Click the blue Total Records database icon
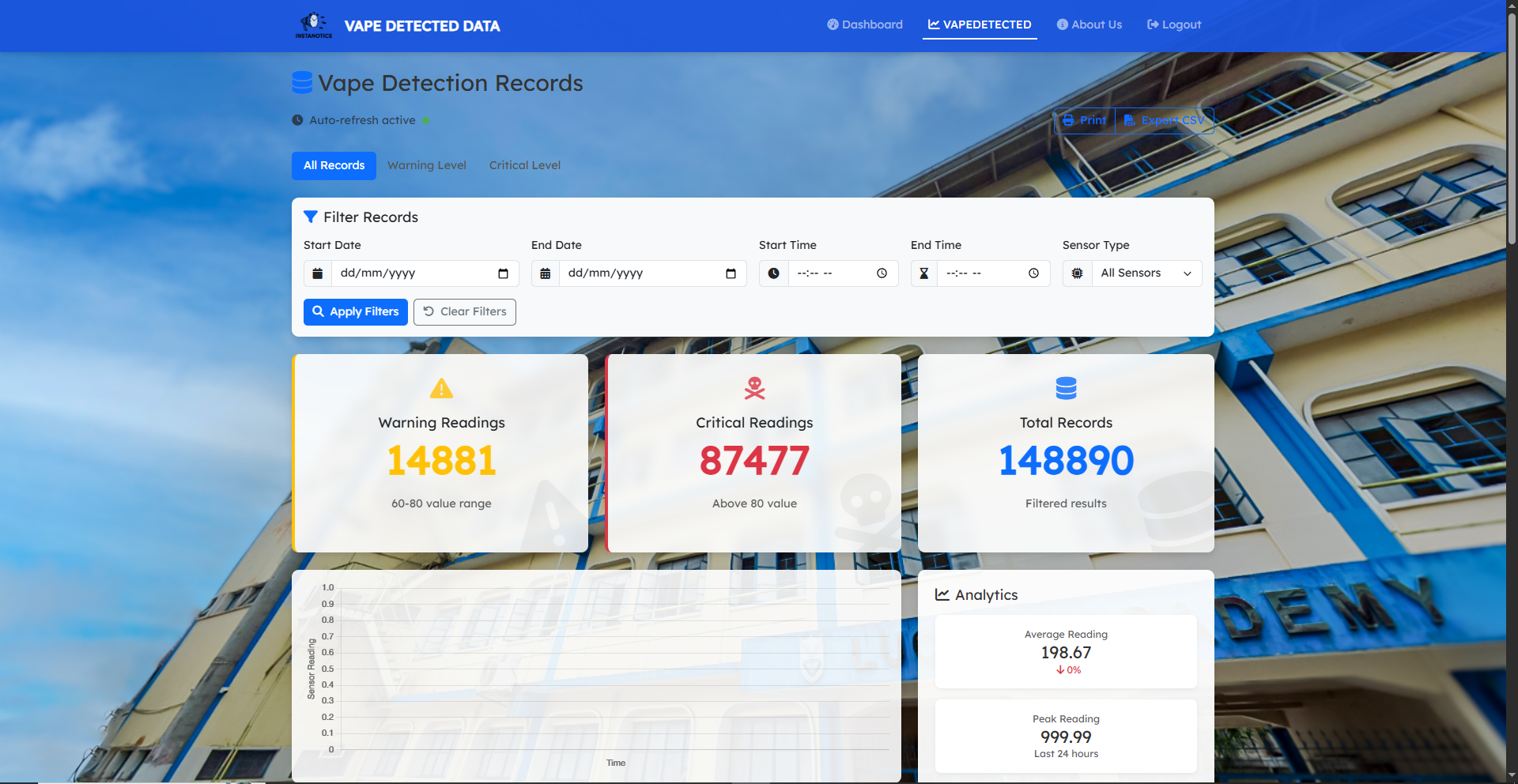 click(1066, 388)
